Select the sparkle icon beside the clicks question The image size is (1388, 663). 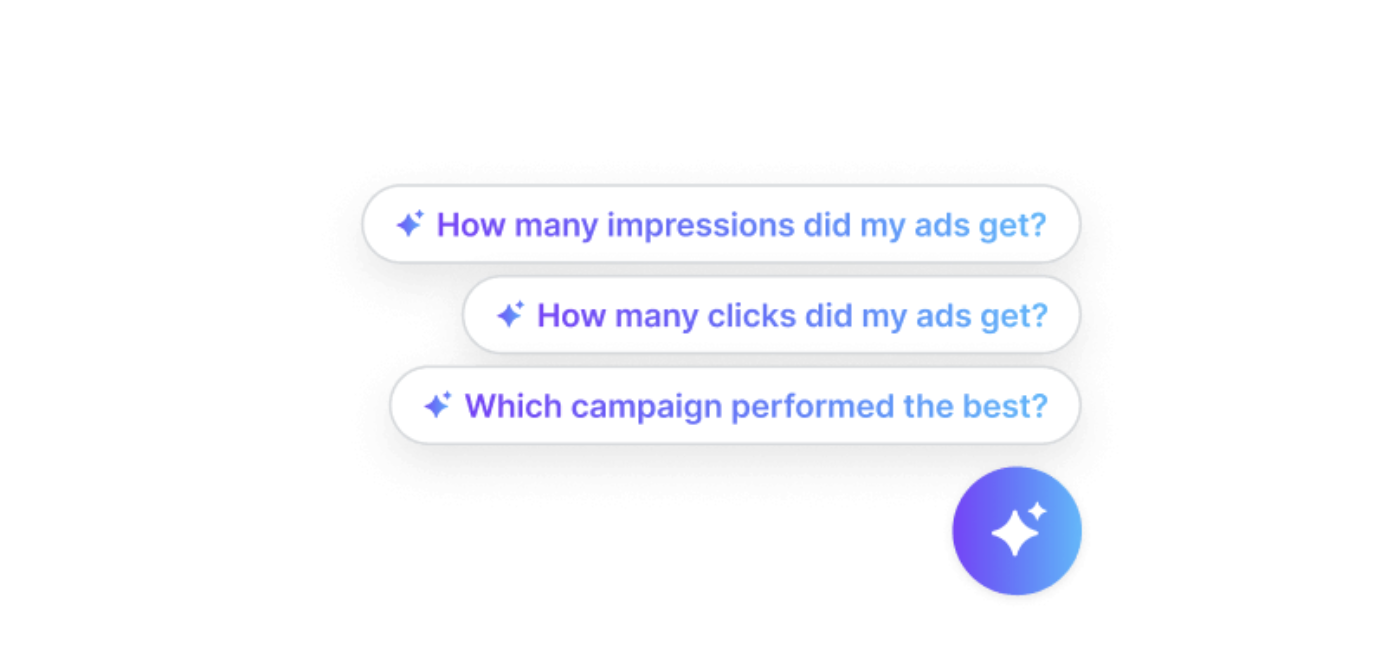(x=512, y=315)
